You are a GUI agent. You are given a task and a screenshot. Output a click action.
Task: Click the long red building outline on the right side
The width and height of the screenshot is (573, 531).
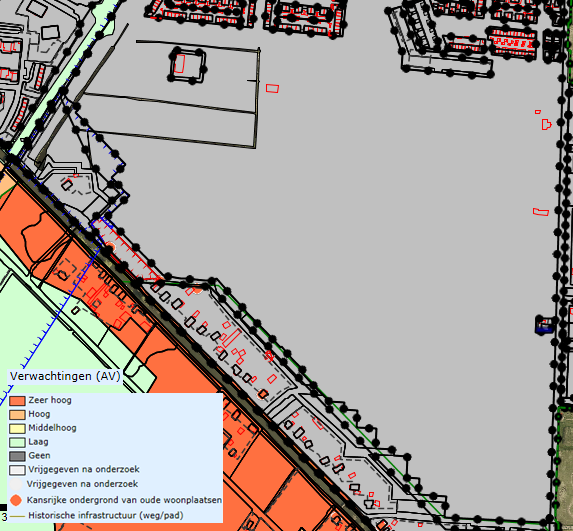coord(541,212)
